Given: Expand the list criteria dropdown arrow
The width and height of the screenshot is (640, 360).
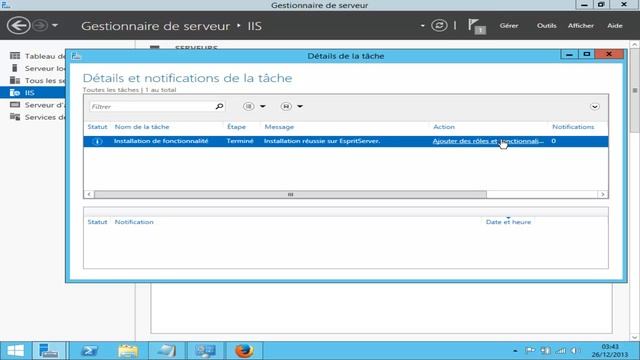Looking at the screenshot, I should [x=262, y=107].
